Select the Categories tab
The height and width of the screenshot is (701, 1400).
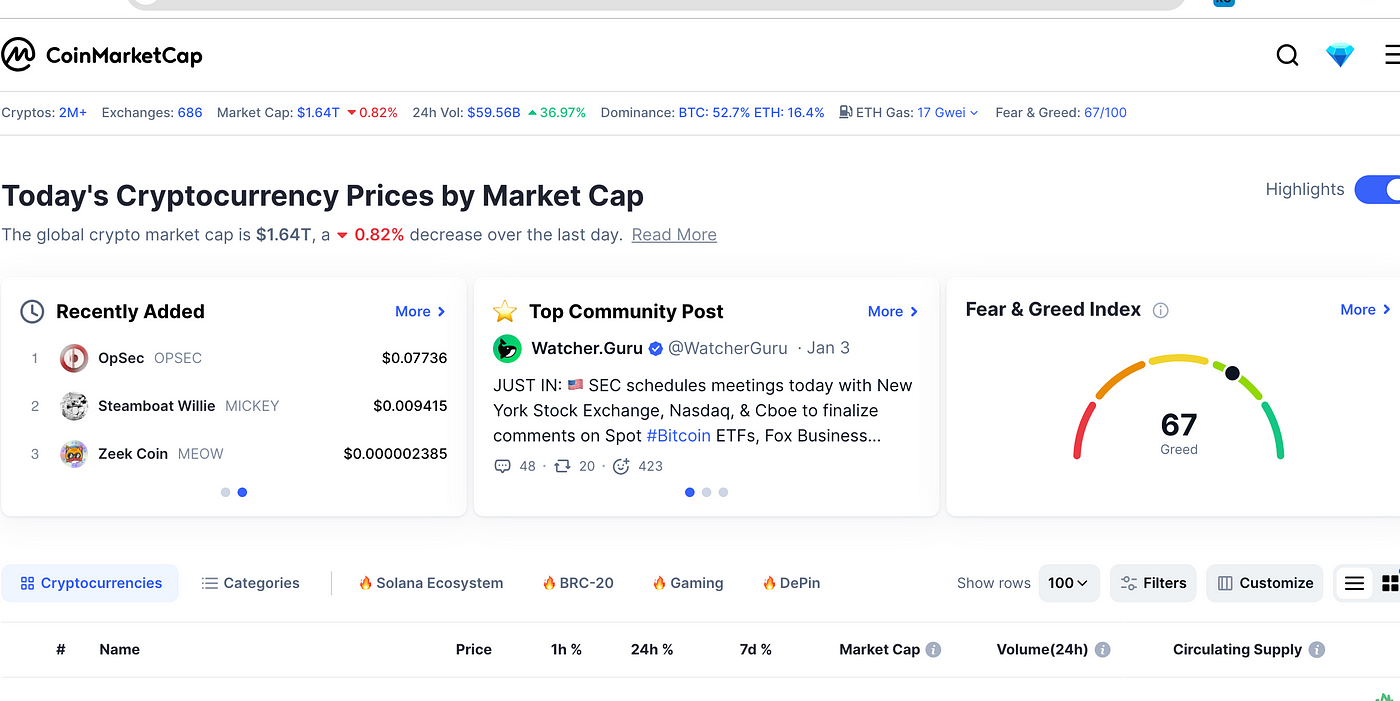250,583
